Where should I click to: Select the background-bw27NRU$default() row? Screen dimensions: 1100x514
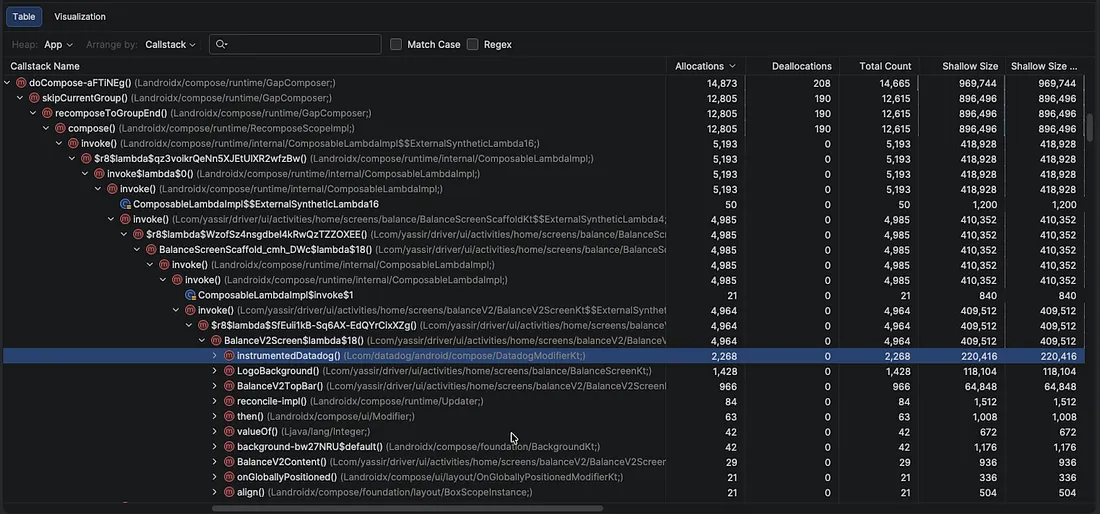[x=544, y=447]
